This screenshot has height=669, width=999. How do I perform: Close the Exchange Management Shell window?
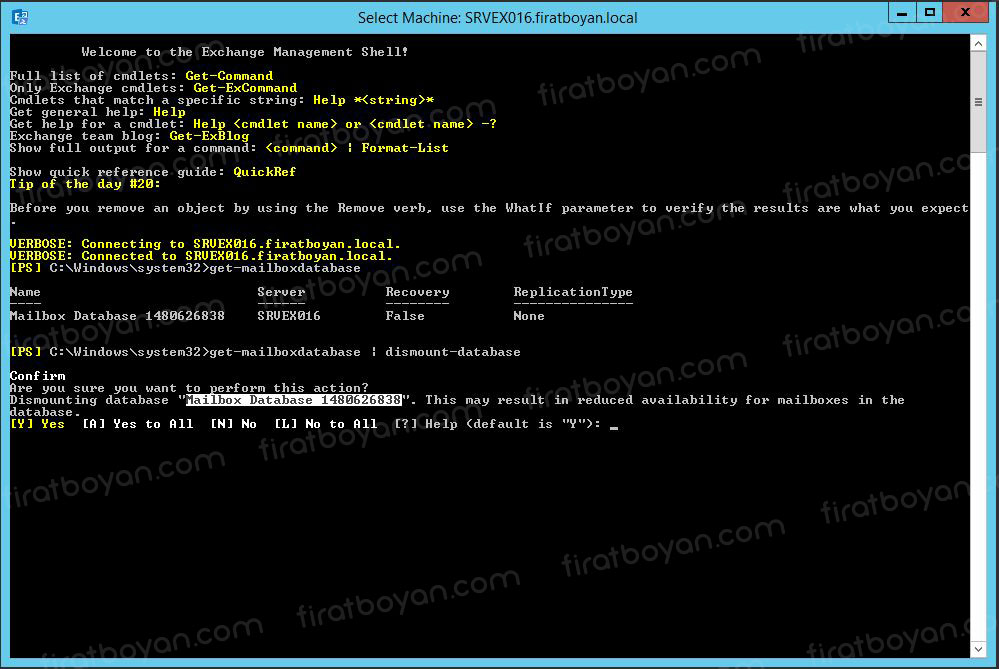tap(965, 13)
